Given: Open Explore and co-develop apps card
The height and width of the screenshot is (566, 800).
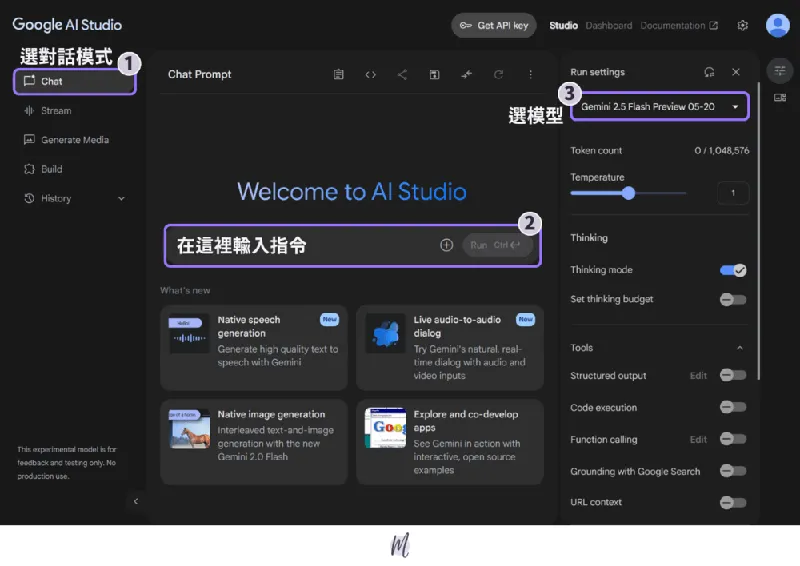Looking at the screenshot, I should (449, 441).
